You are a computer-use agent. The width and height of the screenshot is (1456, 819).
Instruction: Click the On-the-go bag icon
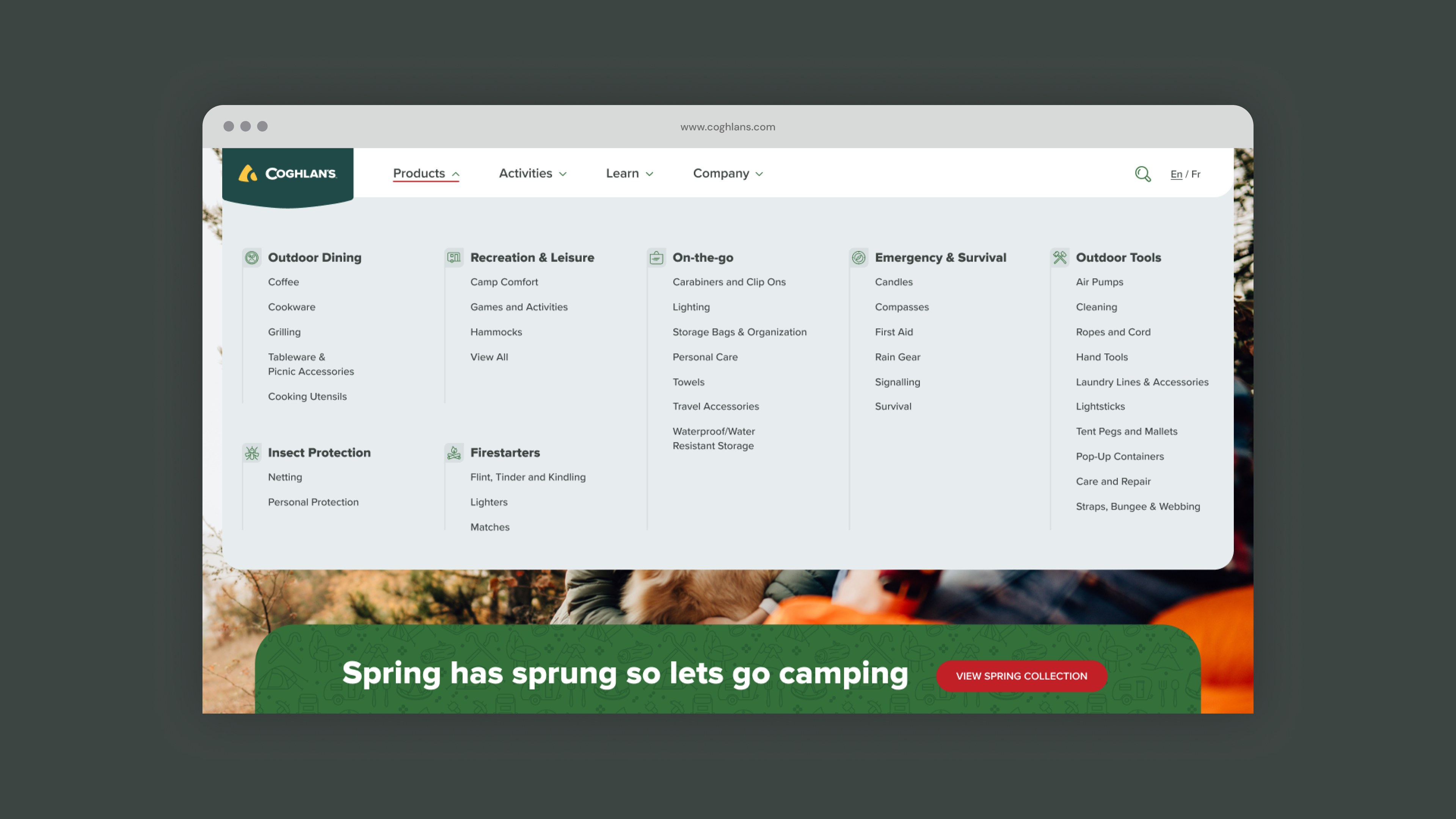pos(656,258)
